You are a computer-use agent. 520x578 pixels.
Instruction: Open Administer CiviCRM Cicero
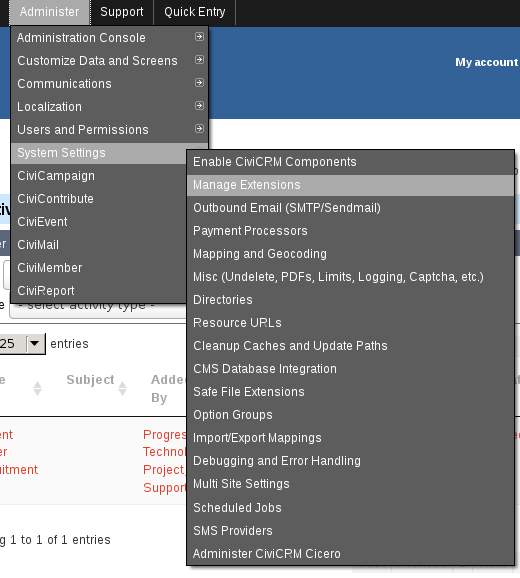[350, 554]
